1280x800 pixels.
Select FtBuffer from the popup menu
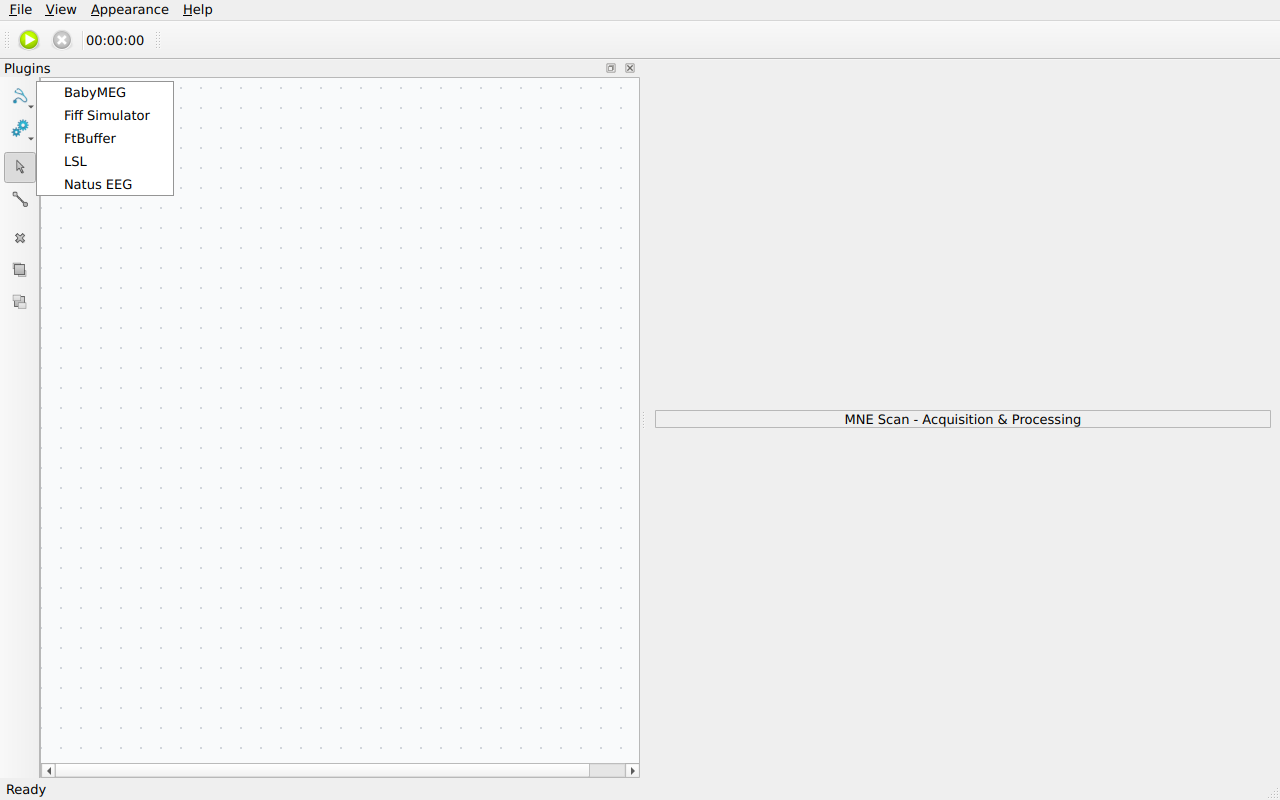tap(105, 139)
